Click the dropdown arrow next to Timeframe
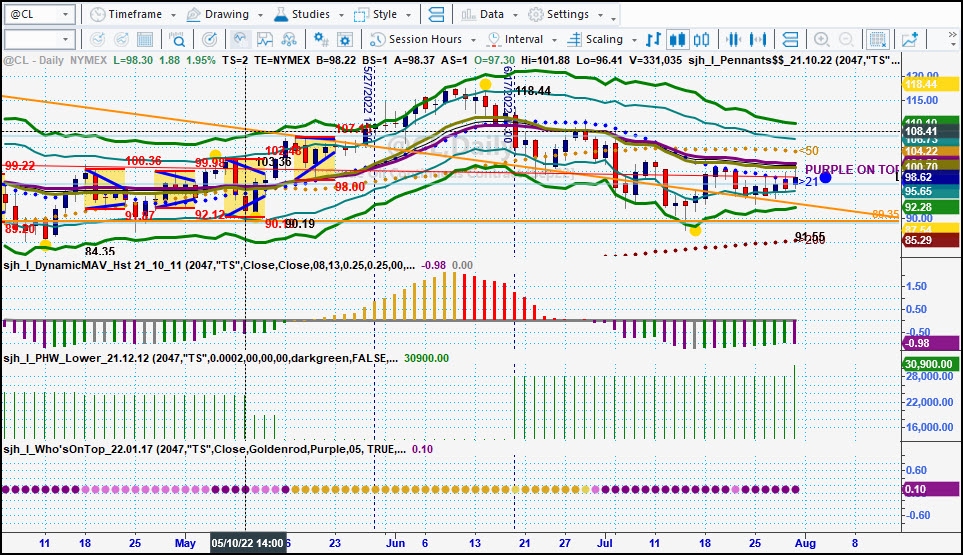Viewport: 963px width, 555px height. 173,15
